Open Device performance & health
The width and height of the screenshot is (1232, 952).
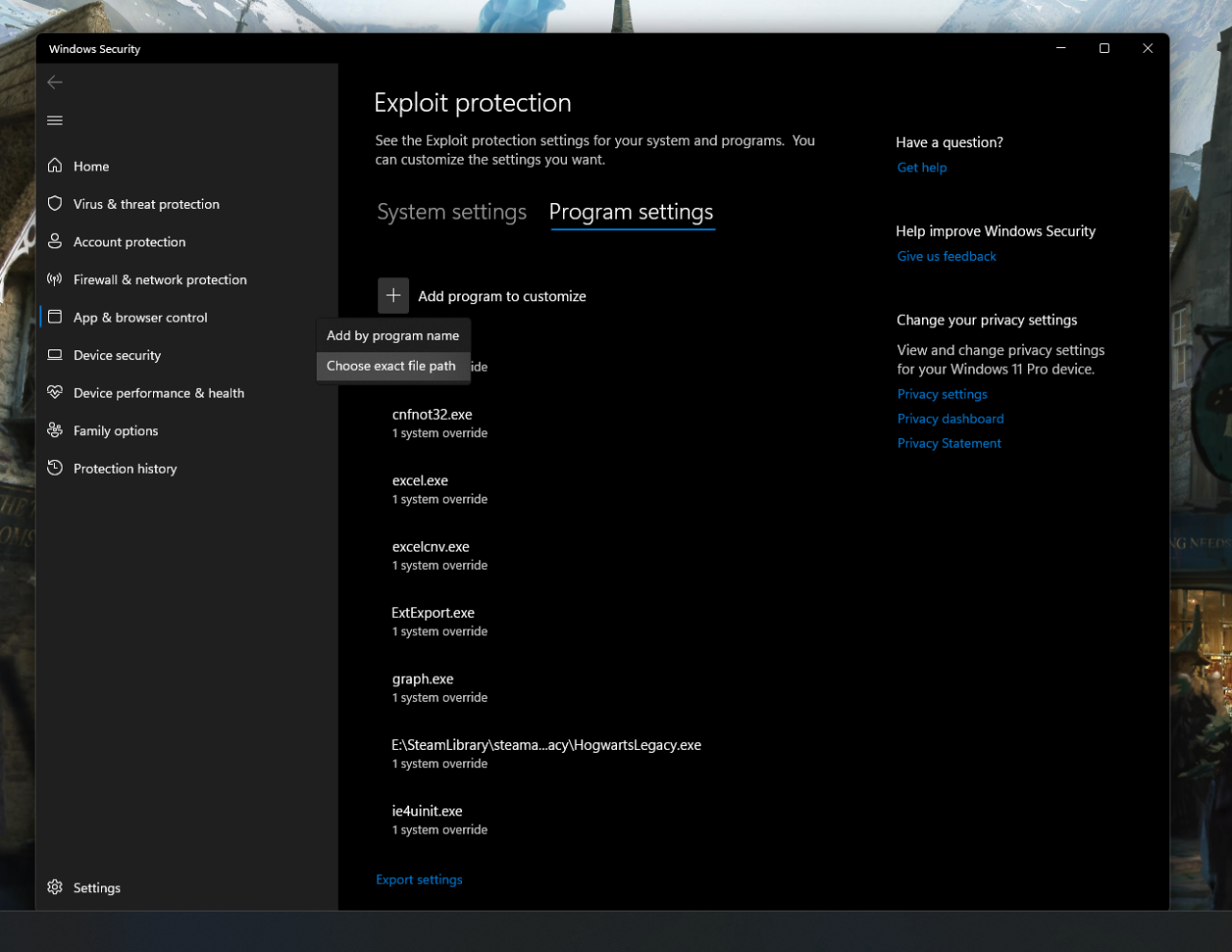(158, 393)
